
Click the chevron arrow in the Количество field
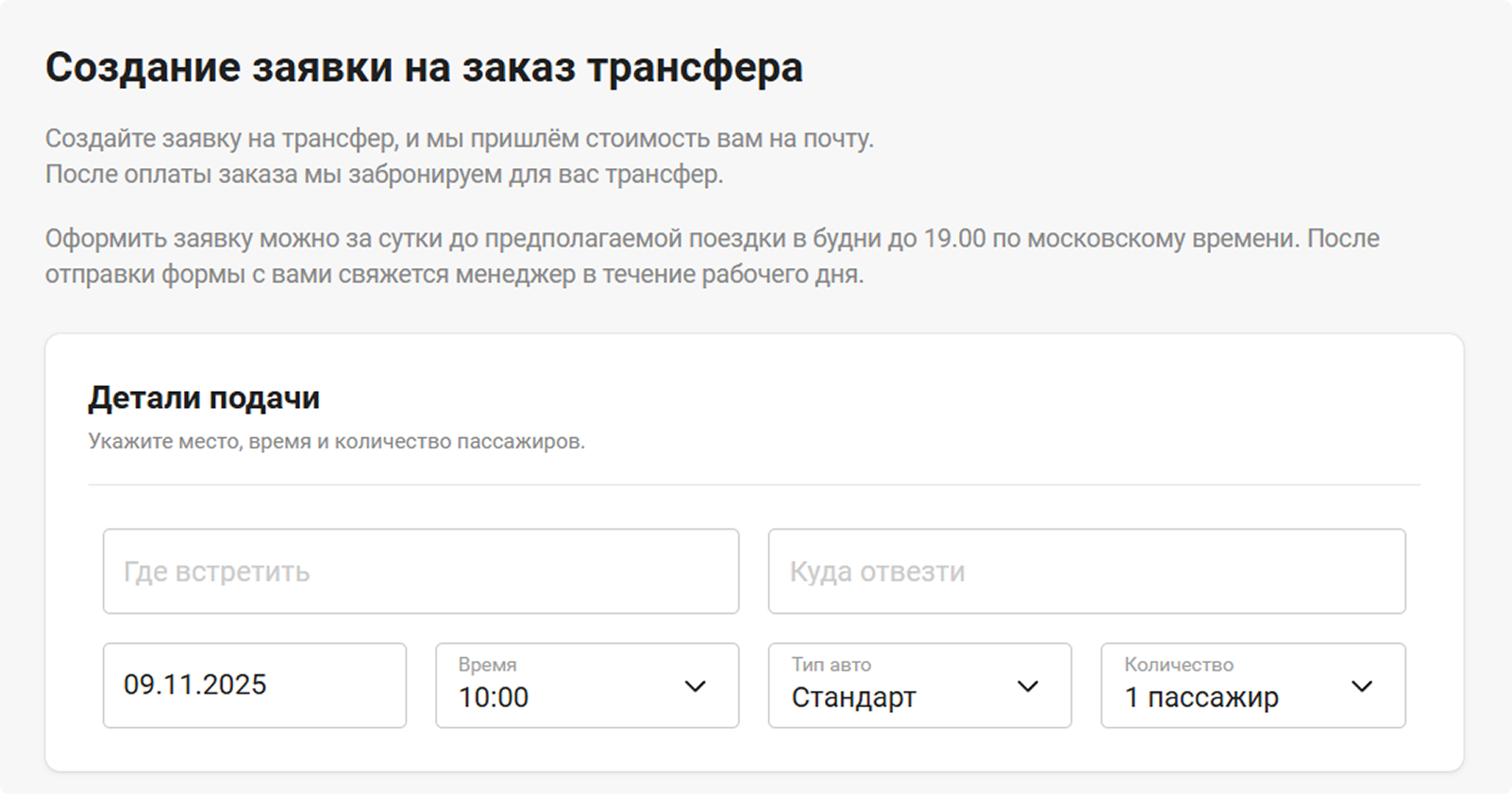(x=1361, y=686)
